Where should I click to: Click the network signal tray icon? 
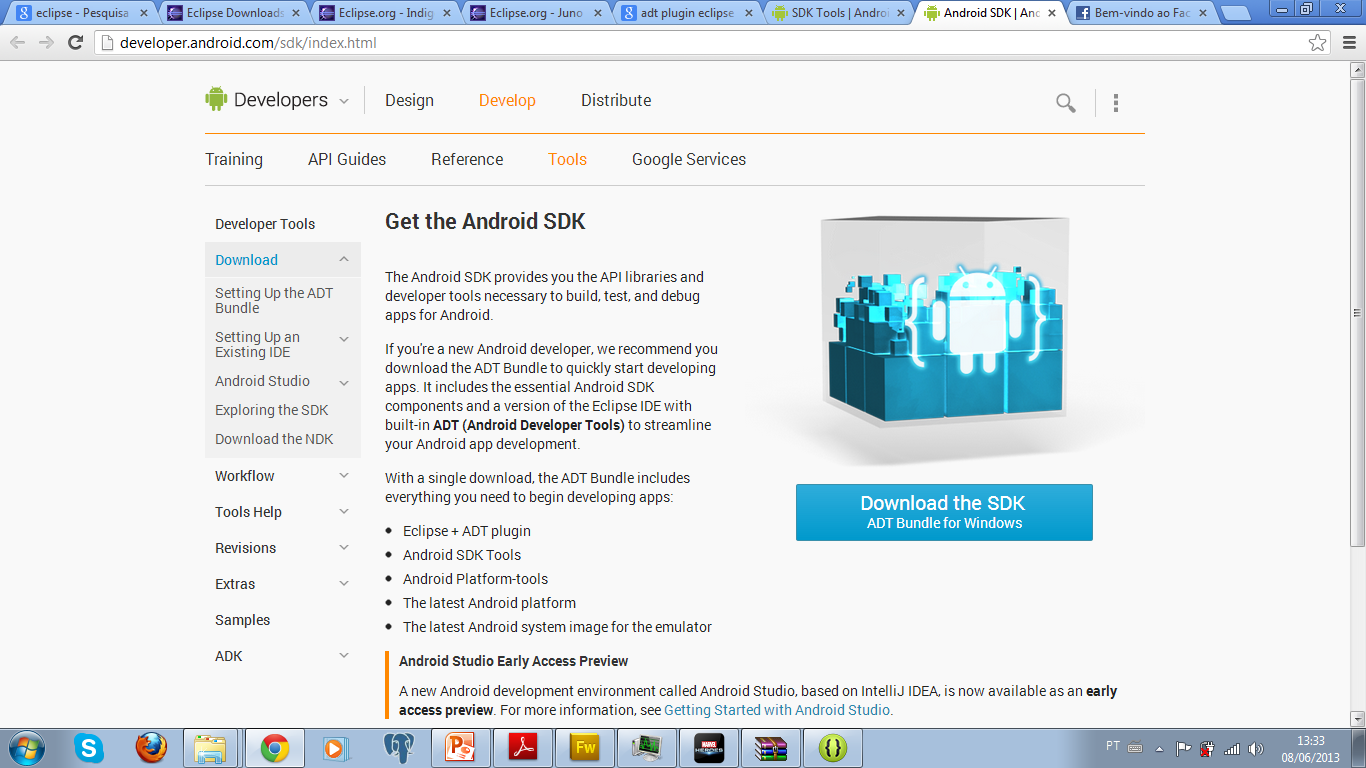pyautogui.click(x=1232, y=747)
